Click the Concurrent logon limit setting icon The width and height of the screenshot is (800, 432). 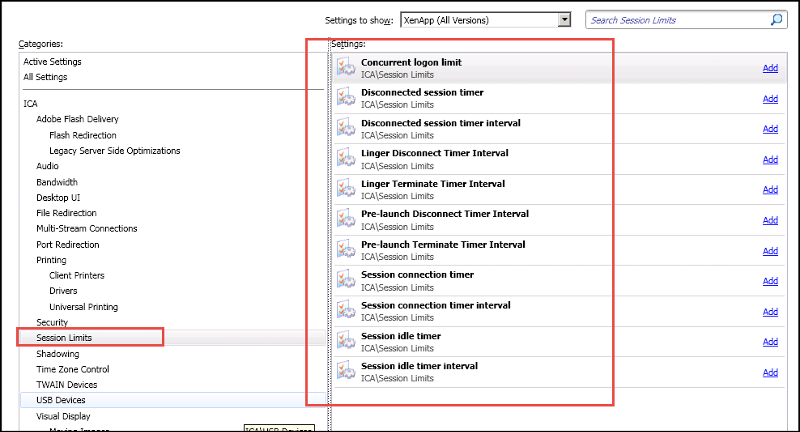pos(346,67)
